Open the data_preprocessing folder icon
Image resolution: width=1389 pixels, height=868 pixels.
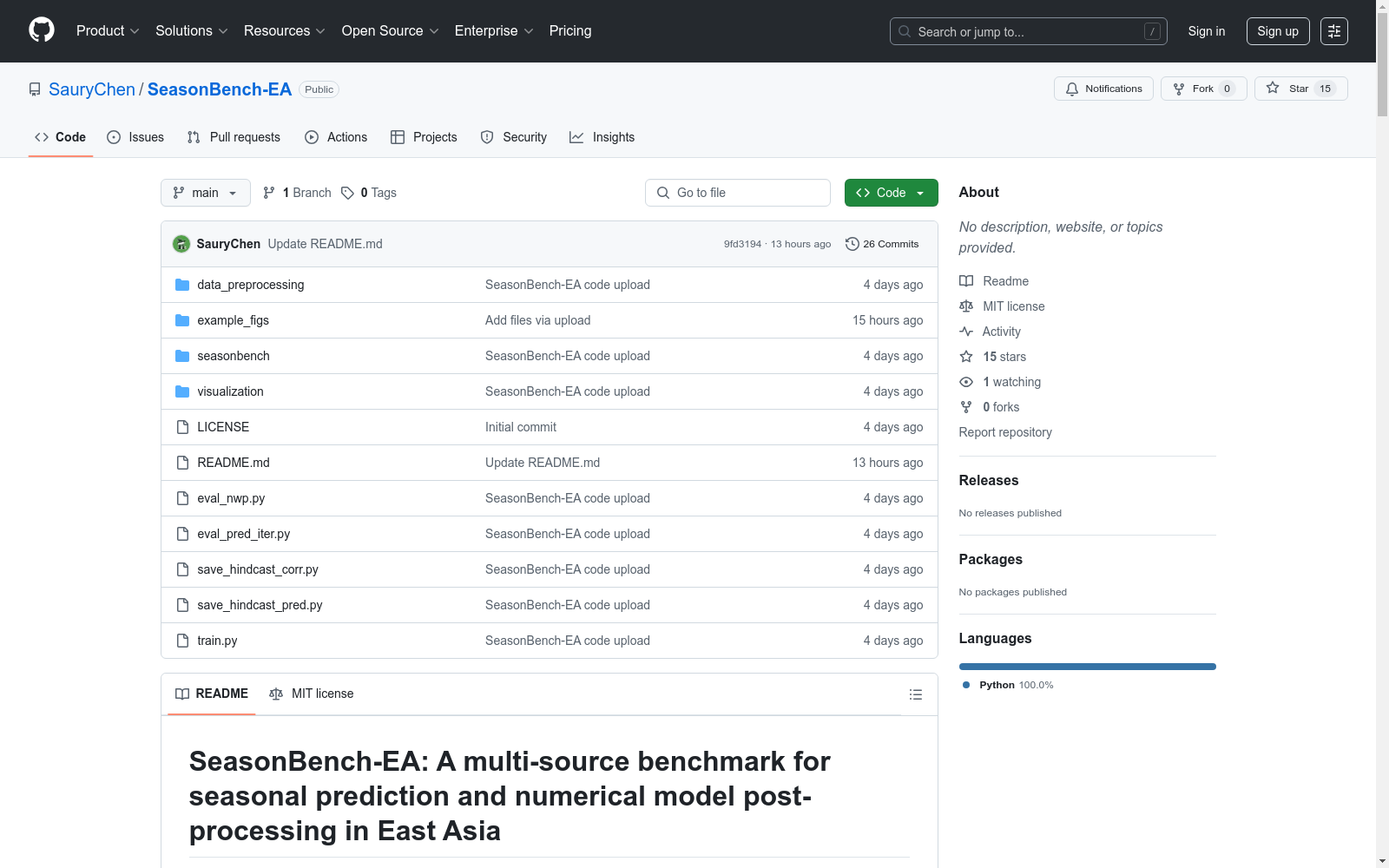click(x=182, y=285)
